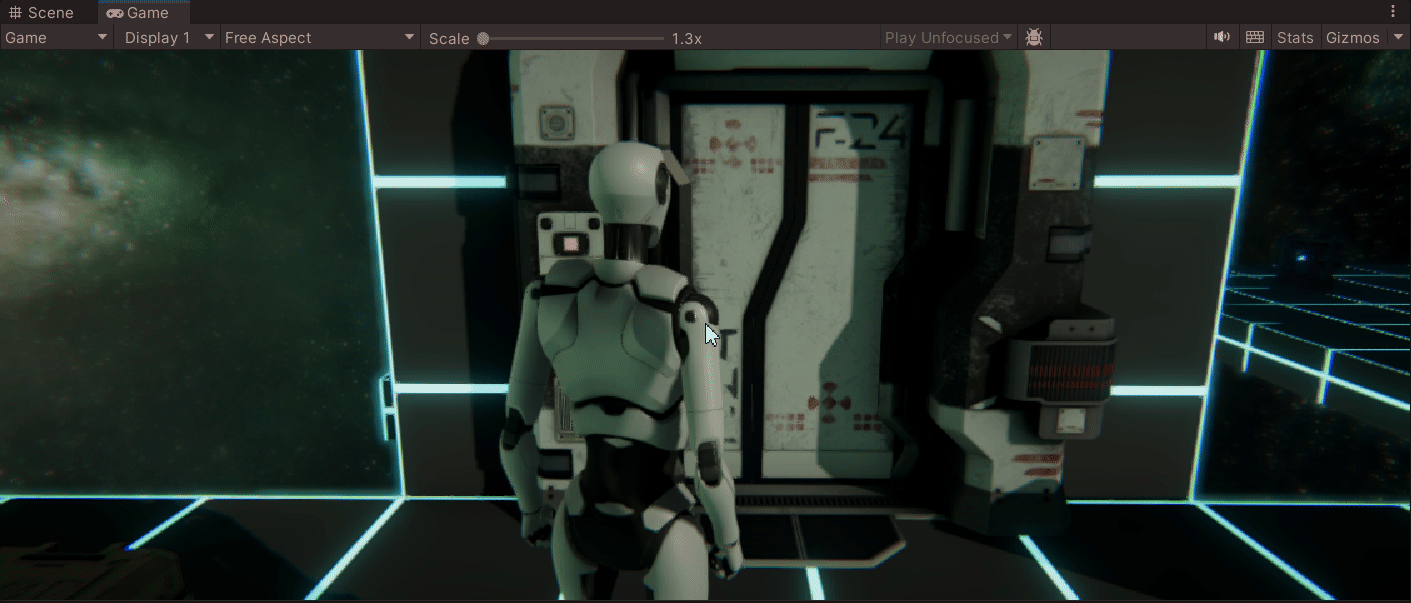Toggle Gizmos rendering in the Game view
The image size is (1411, 603).
click(1352, 37)
